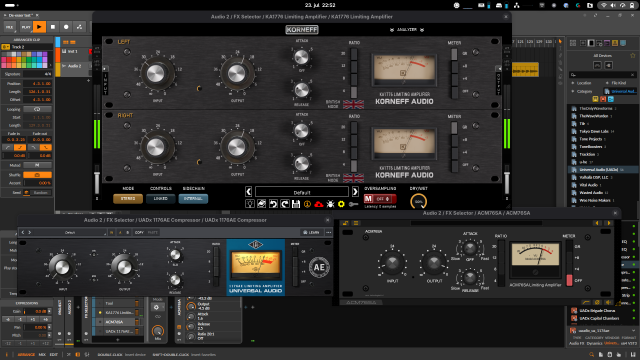Click the orange circled-one icon in KA1776

[x=307, y=204]
